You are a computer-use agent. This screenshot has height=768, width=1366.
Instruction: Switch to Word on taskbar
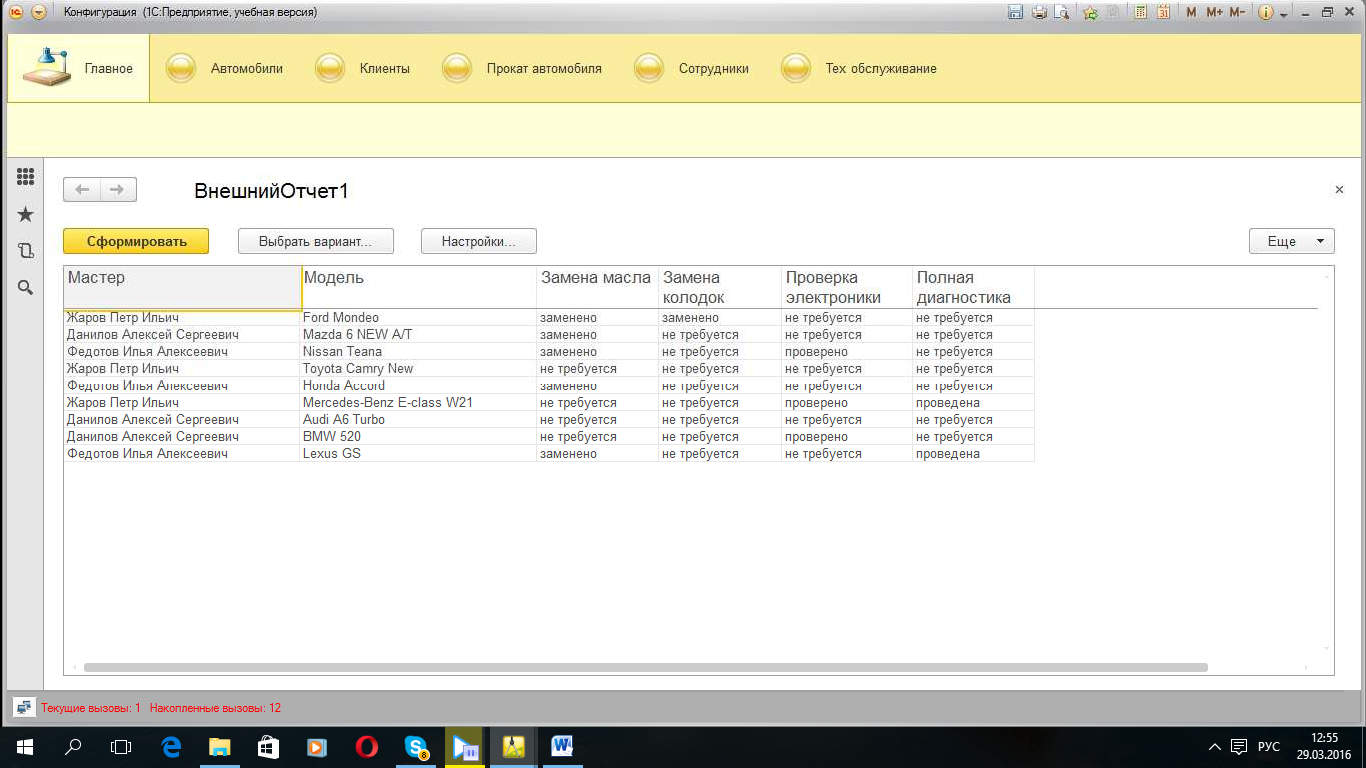point(562,747)
